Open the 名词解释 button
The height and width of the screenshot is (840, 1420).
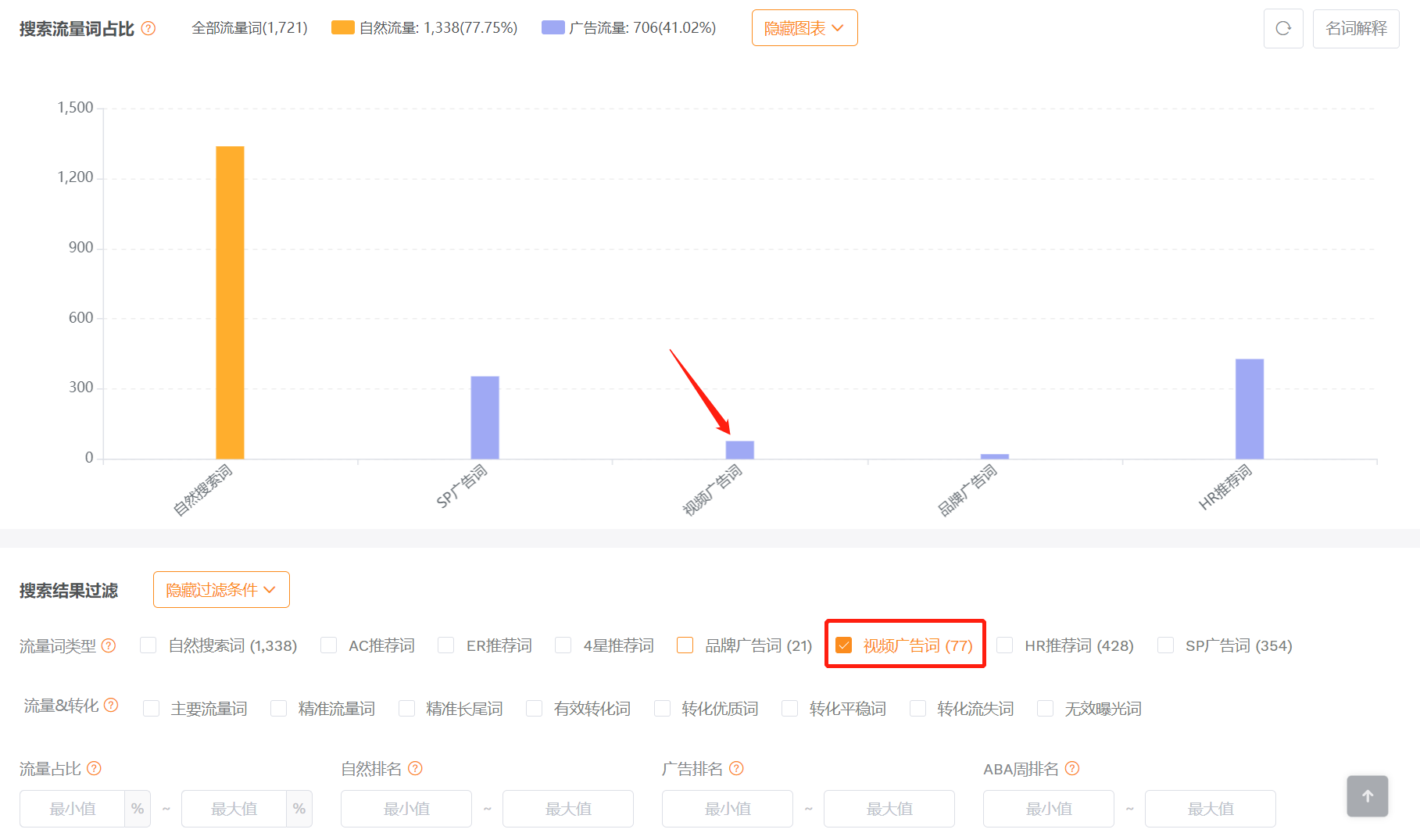pyautogui.click(x=1355, y=29)
